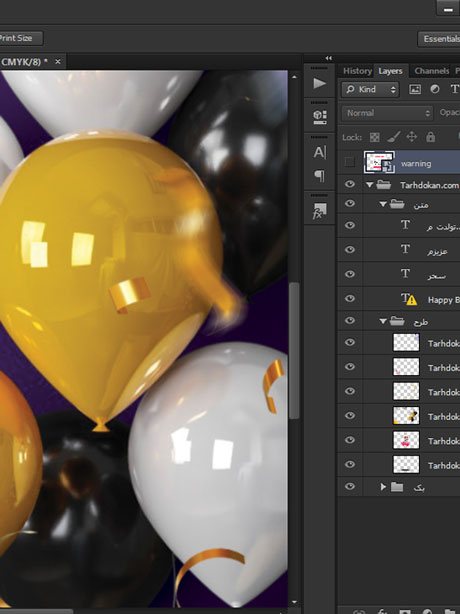Select the Layers tab
The width and height of the screenshot is (460, 614).
pyautogui.click(x=390, y=71)
